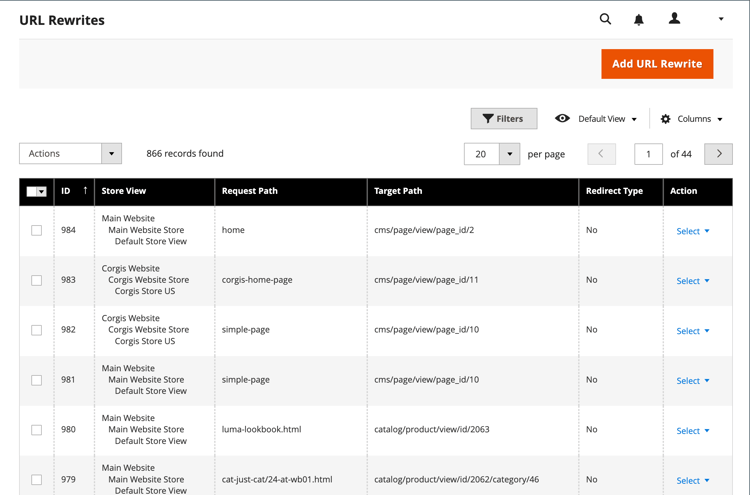Toggle the select-all header checkbox

(31, 191)
